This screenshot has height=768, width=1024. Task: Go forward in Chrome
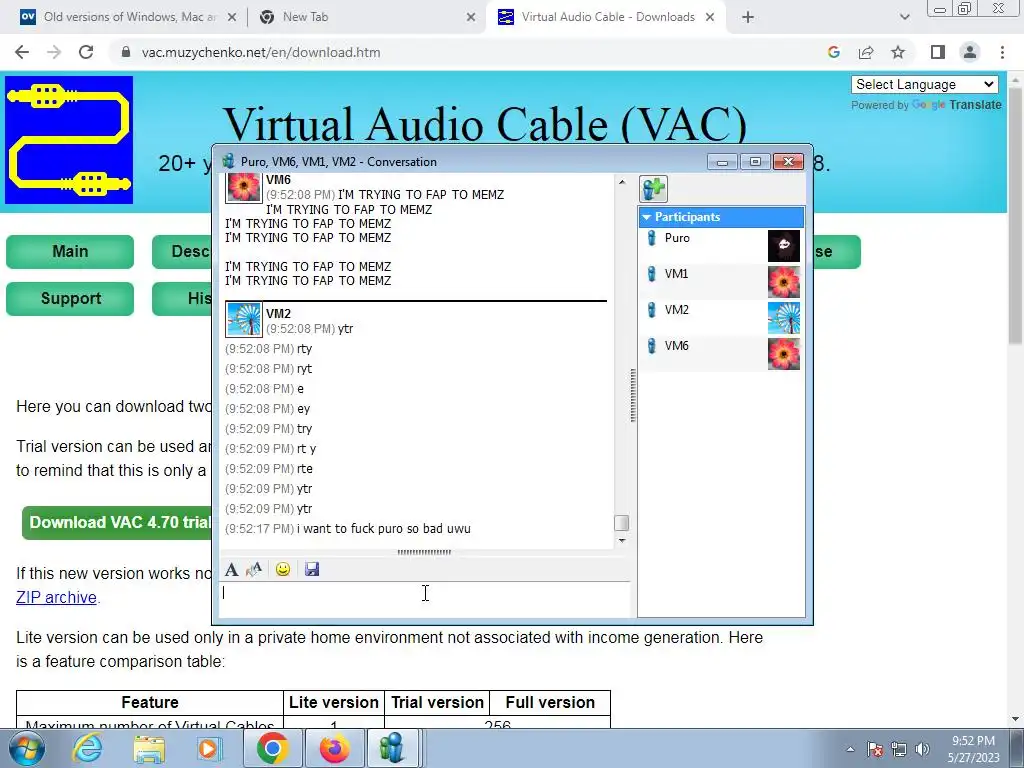54,52
